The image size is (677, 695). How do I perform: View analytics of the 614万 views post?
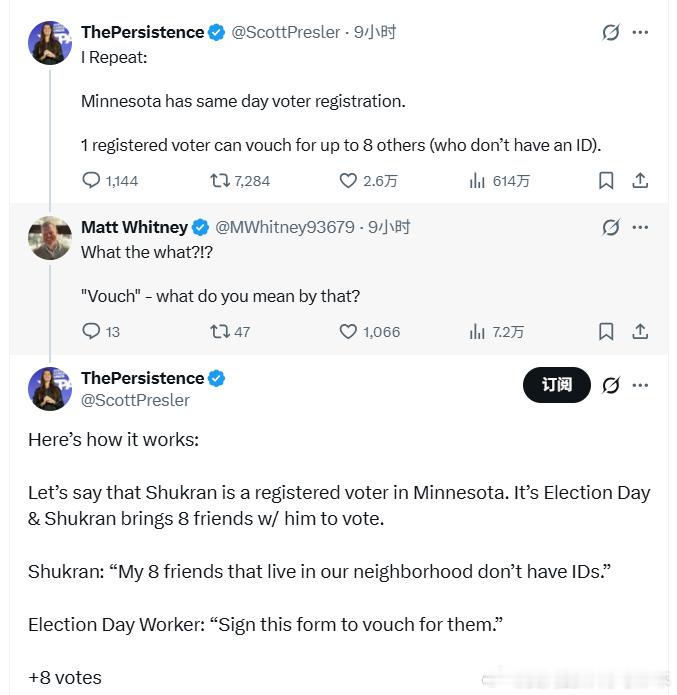point(477,181)
